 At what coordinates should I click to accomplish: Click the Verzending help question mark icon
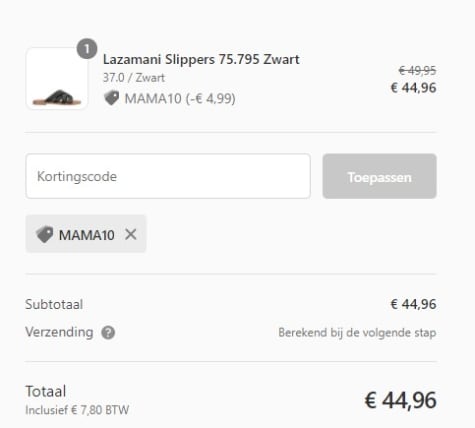(108, 332)
